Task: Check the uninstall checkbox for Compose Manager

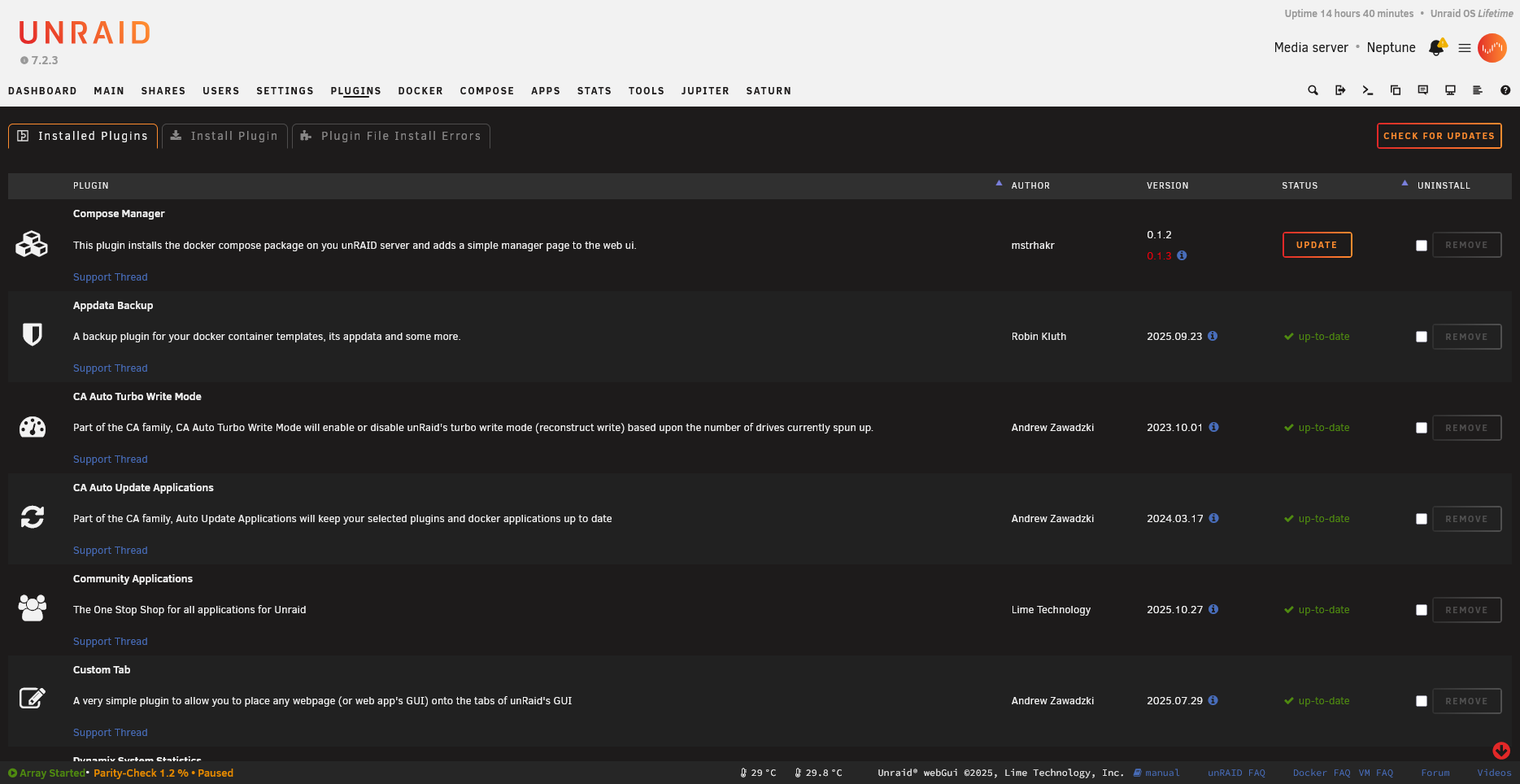Action: coord(1422,245)
